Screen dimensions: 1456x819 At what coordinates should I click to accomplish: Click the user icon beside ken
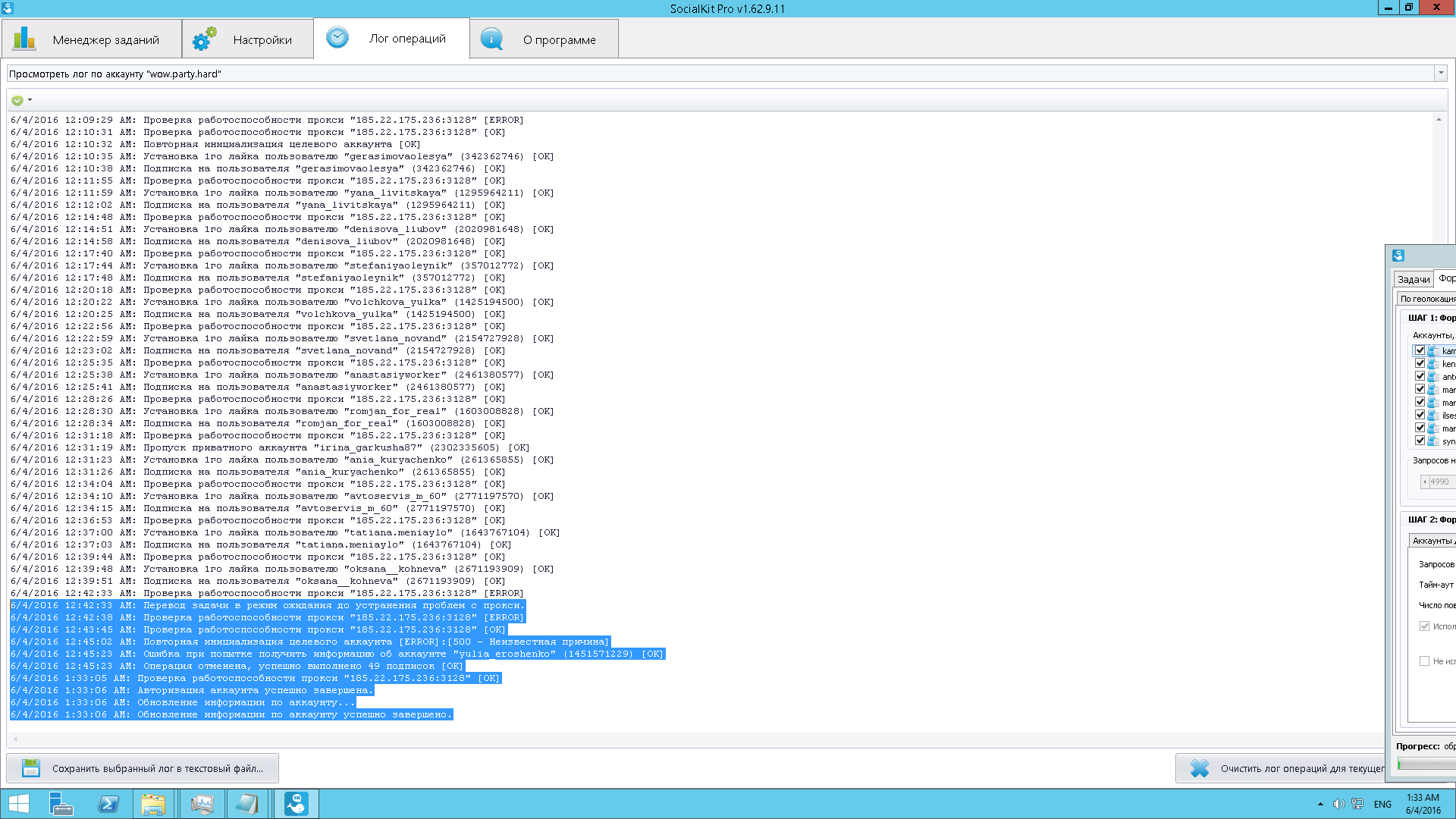[x=1433, y=363]
